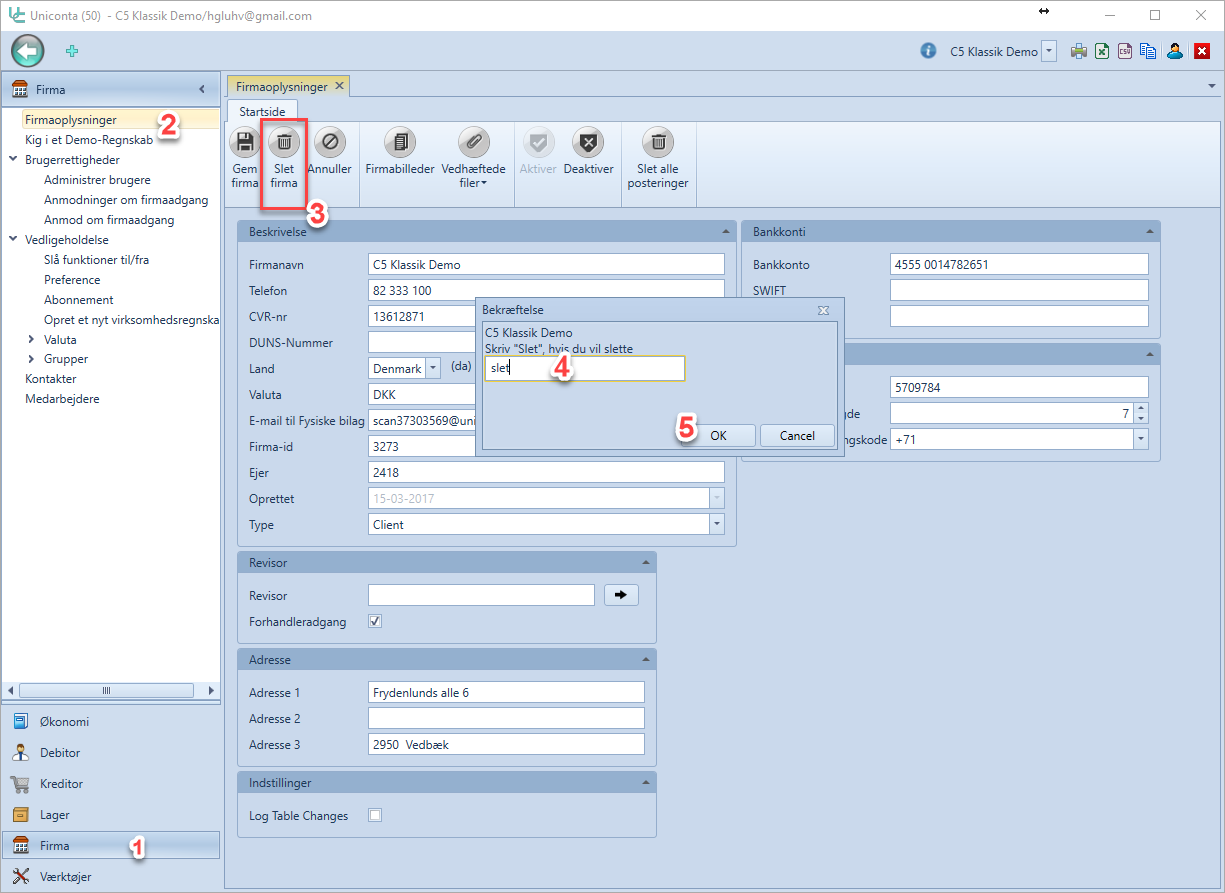Click the Bankkonto input field
The width and height of the screenshot is (1225, 893).
(1019, 265)
